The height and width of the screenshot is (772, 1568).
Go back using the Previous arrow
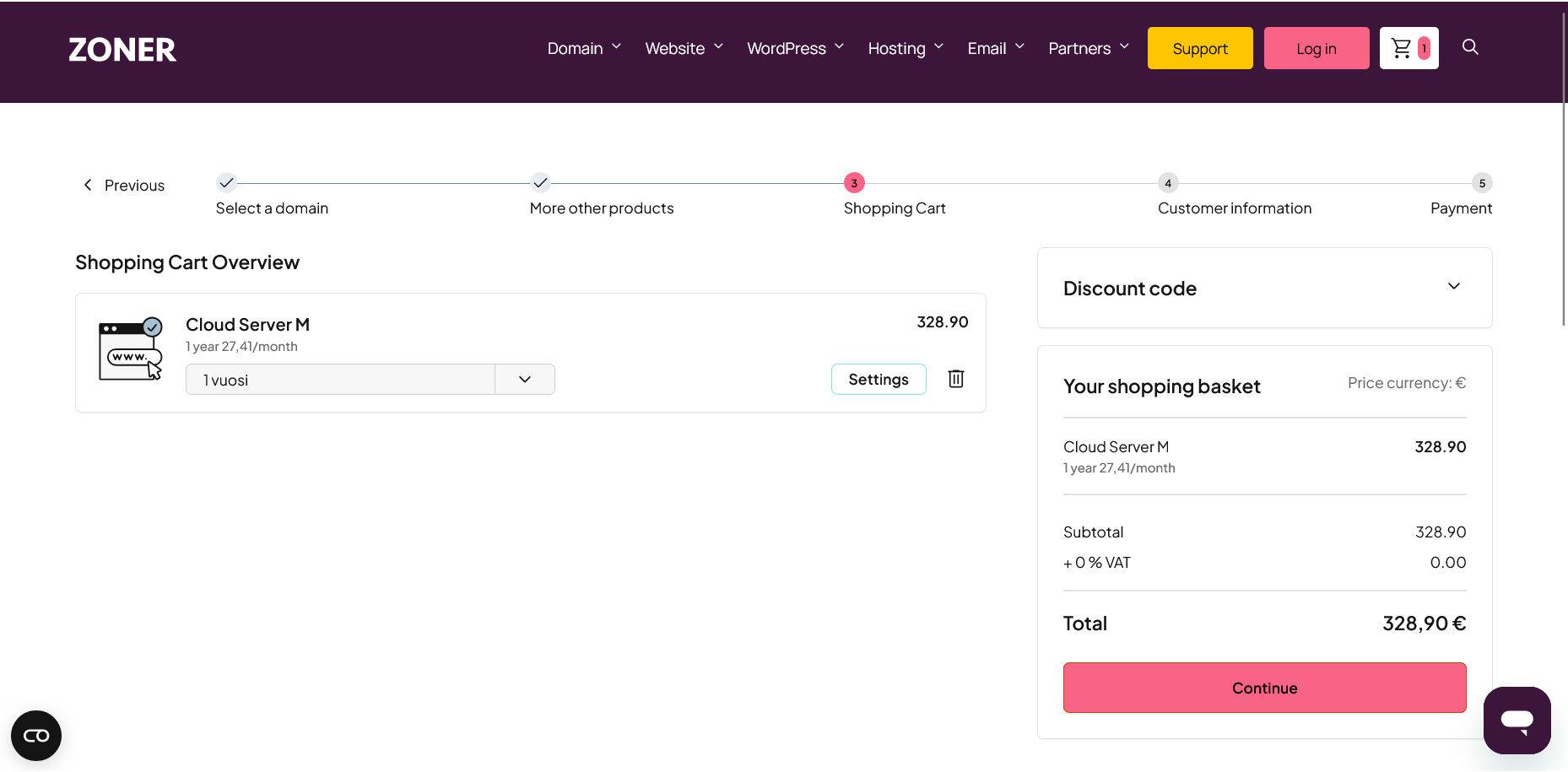(x=123, y=185)
